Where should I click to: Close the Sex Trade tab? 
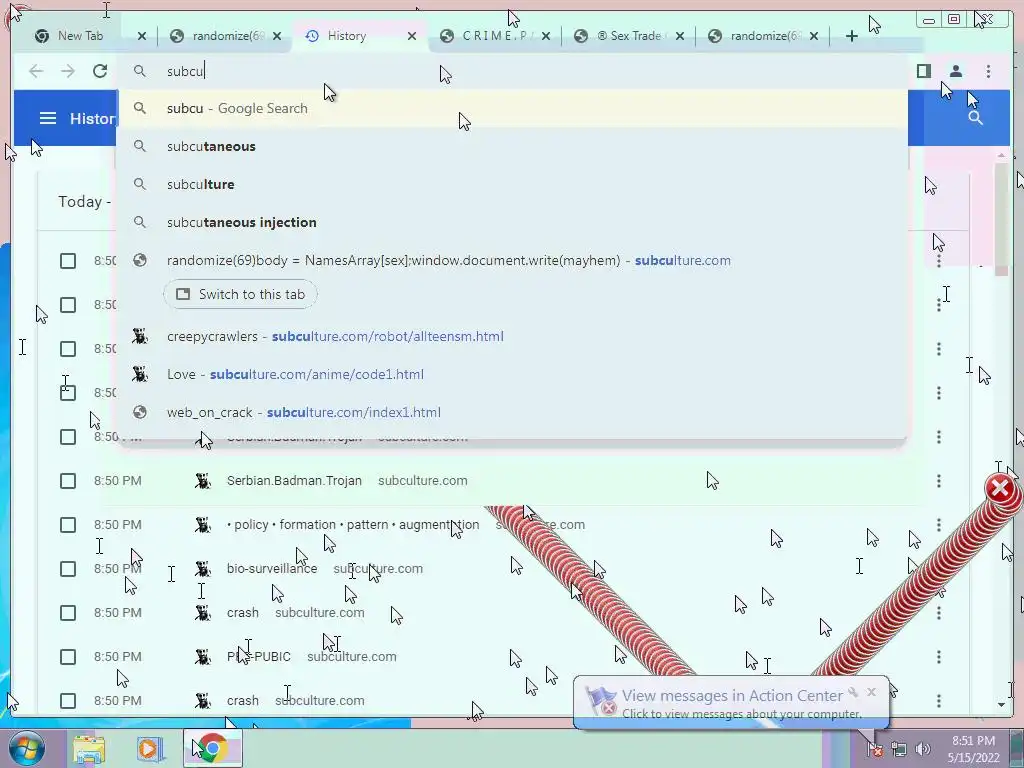tap(680, 36)
